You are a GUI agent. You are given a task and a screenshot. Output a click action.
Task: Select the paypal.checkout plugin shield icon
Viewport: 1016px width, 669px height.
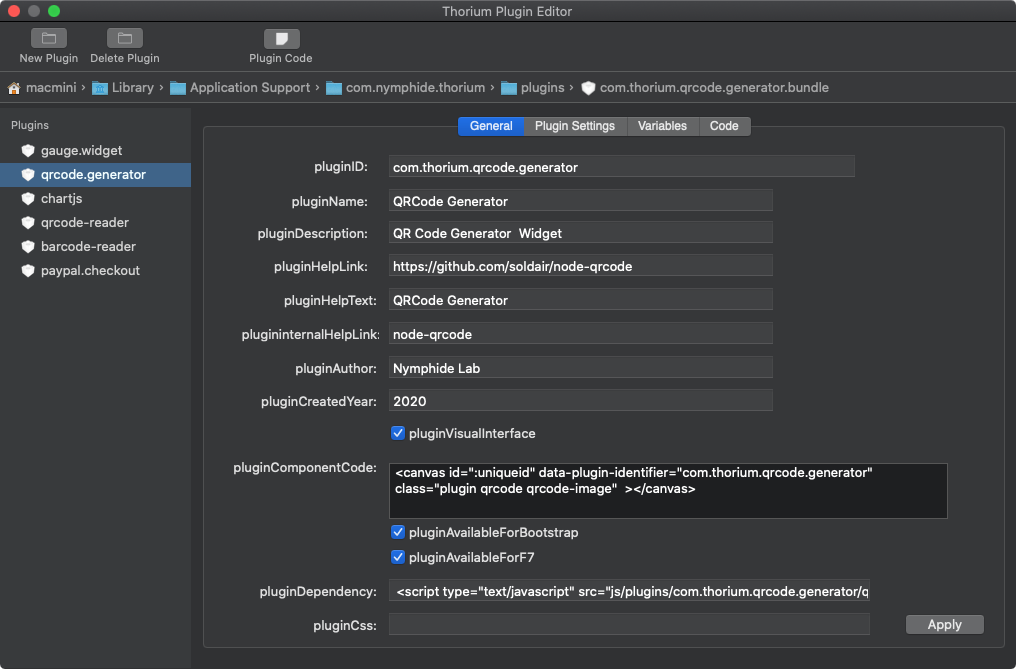click(x=28, y=270)
